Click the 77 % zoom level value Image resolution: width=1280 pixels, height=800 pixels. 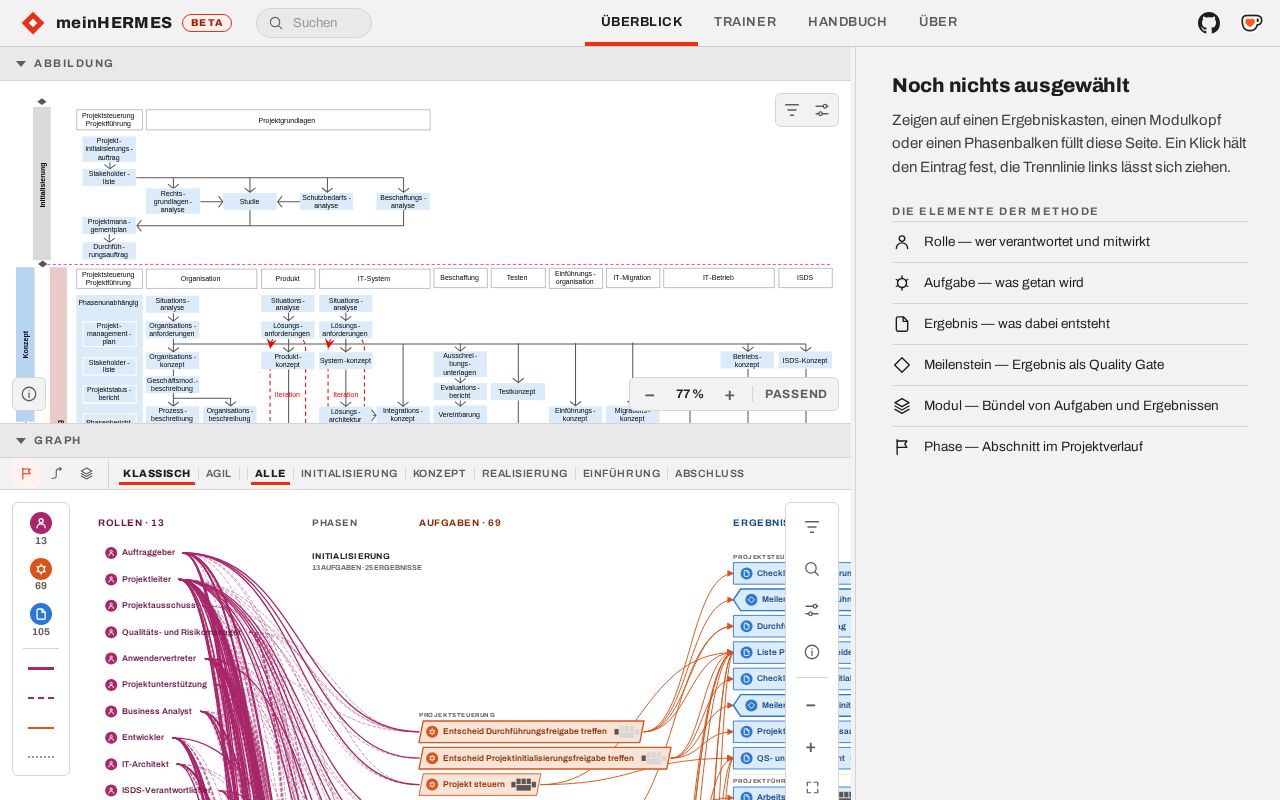(690, 395)
